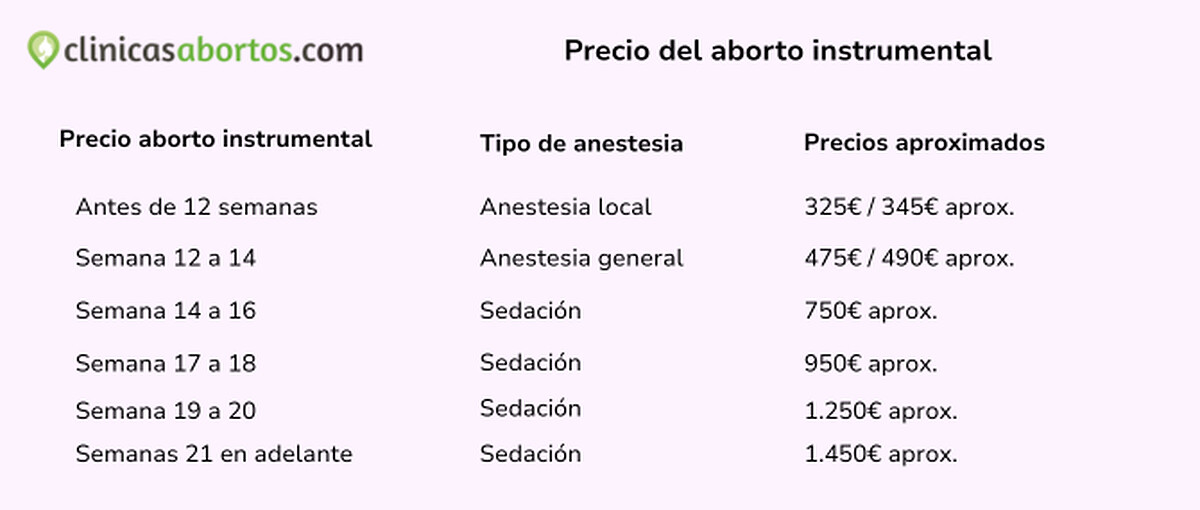This screenshot has width=1200, height=510.
Task: Open the clinicasabortos.com site name link
Action: (x=211, y=50)
